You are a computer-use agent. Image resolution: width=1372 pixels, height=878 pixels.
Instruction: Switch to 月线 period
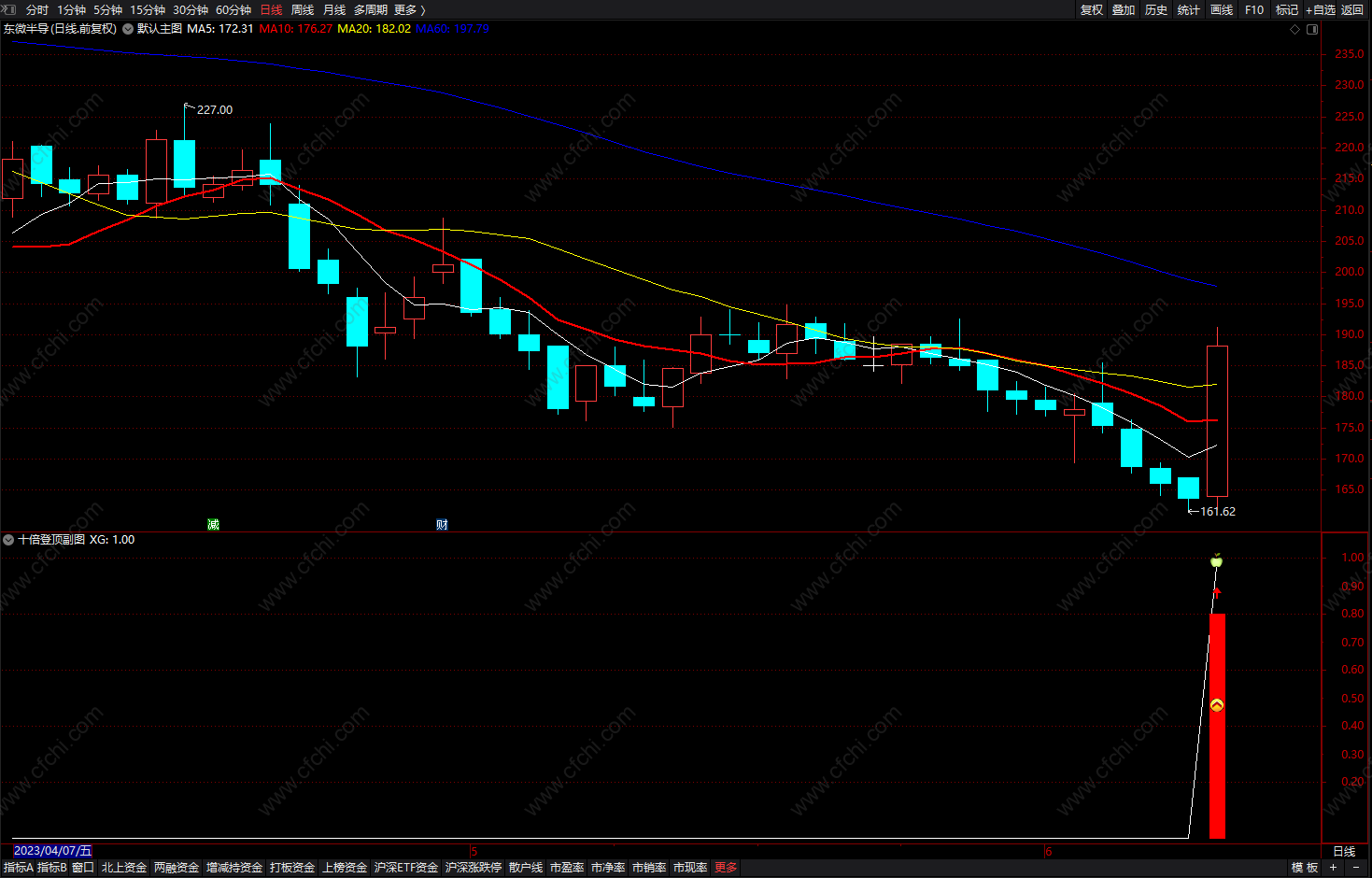click(x=334, y=9)
